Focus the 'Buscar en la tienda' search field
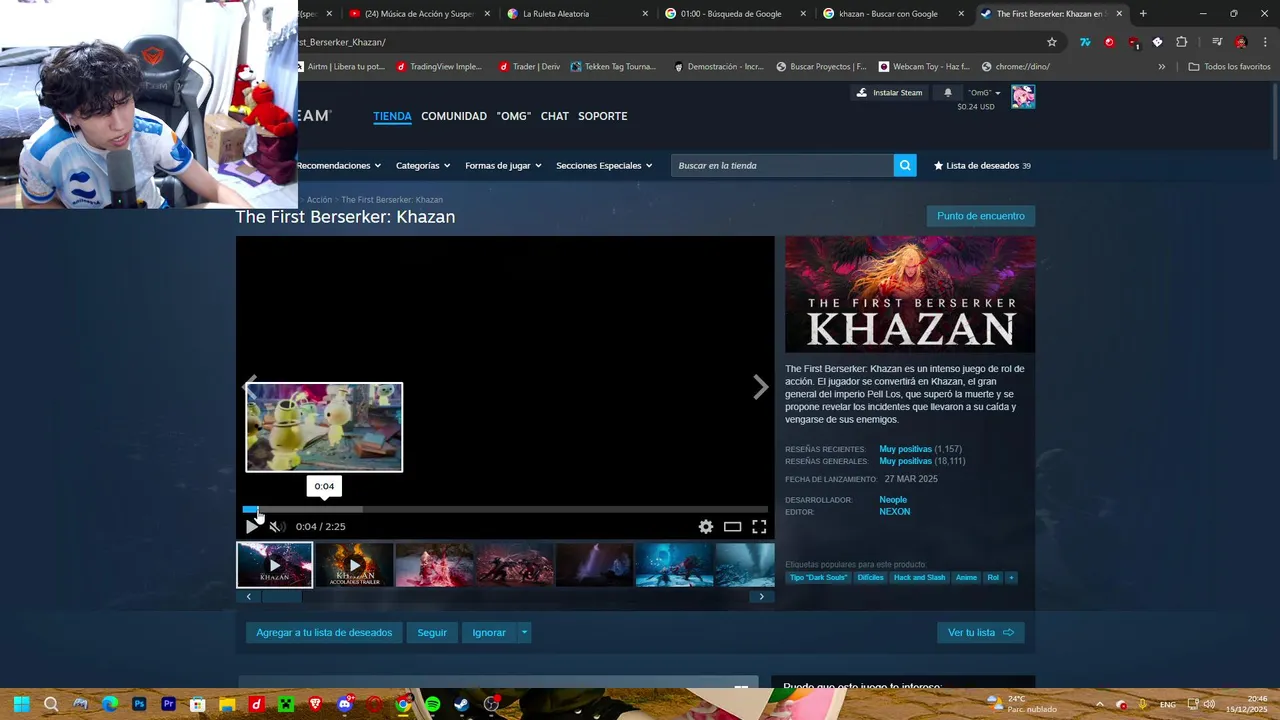The width and height of the screenshot is (1280, 720). point(782,165)
